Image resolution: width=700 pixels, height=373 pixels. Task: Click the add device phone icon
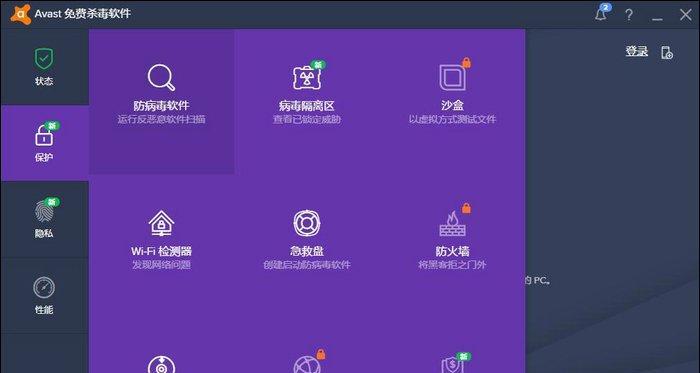pyautogui.click(x=667, y=52)
